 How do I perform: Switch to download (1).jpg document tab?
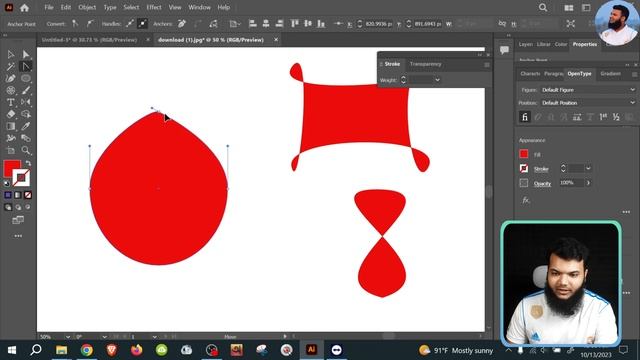coord(211,40)
